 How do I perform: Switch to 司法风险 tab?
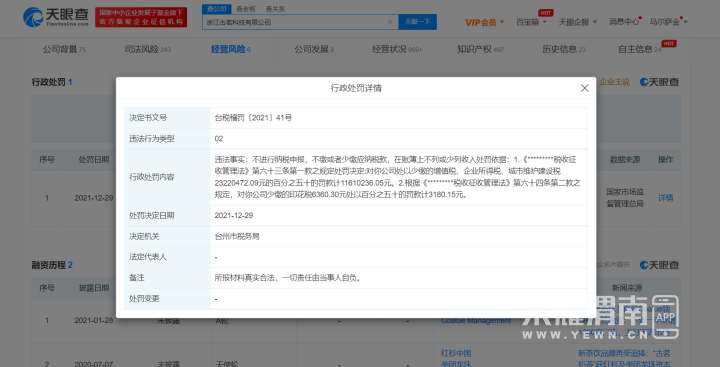147,49
